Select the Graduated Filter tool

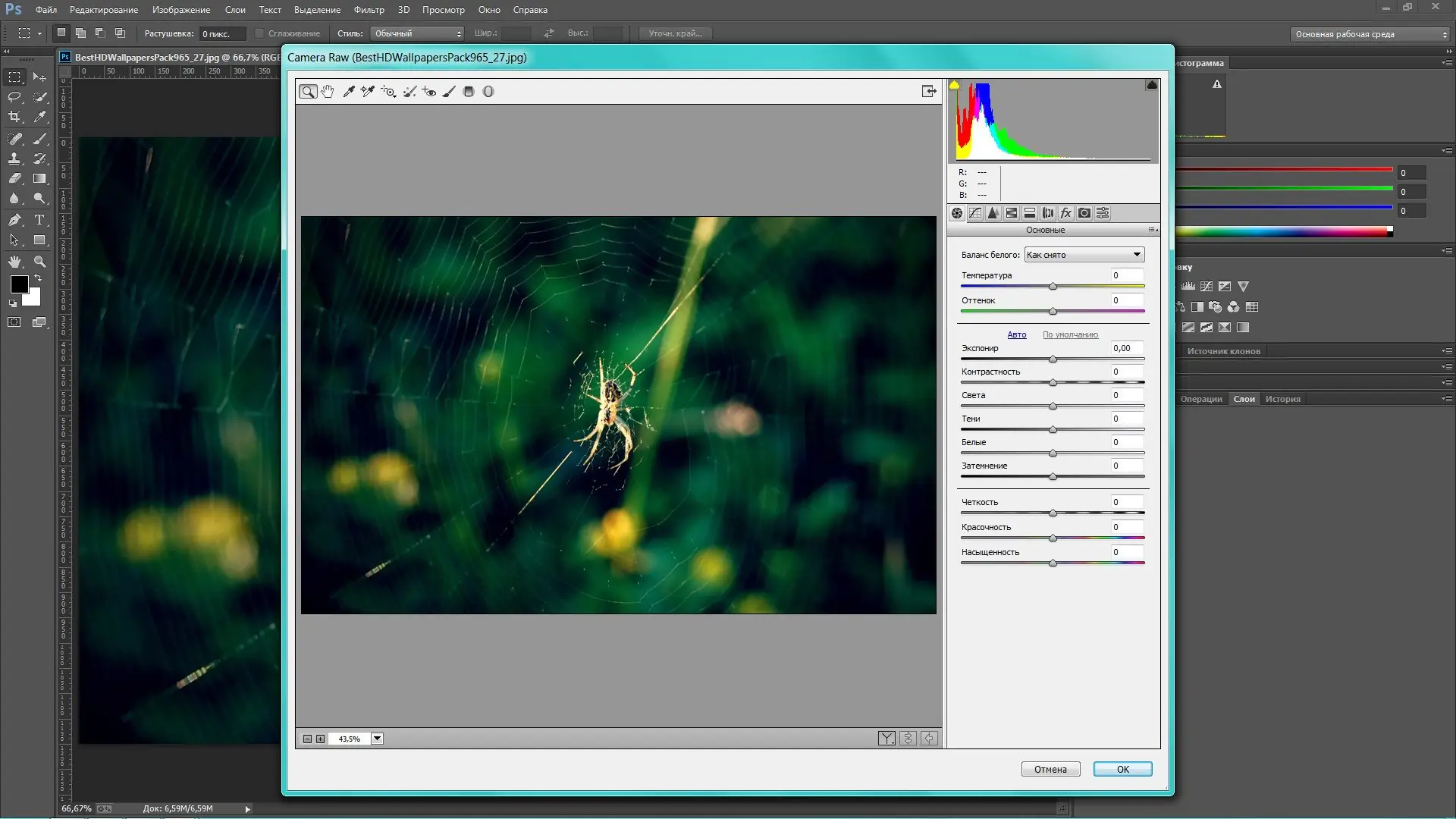469,92
